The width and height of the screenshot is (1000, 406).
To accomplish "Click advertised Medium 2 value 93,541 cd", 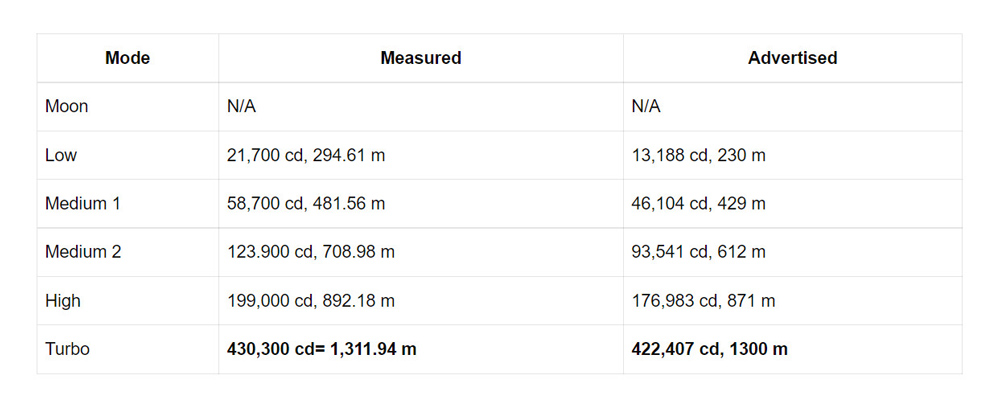I will (669, 252).
